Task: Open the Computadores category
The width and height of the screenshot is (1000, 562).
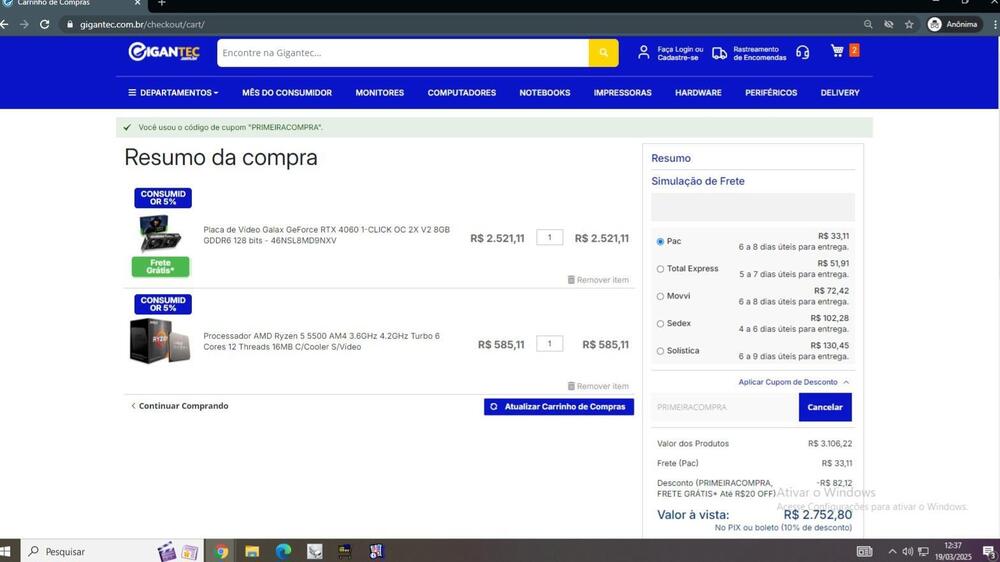Action: pyautogui.click(x=462, y=92)
